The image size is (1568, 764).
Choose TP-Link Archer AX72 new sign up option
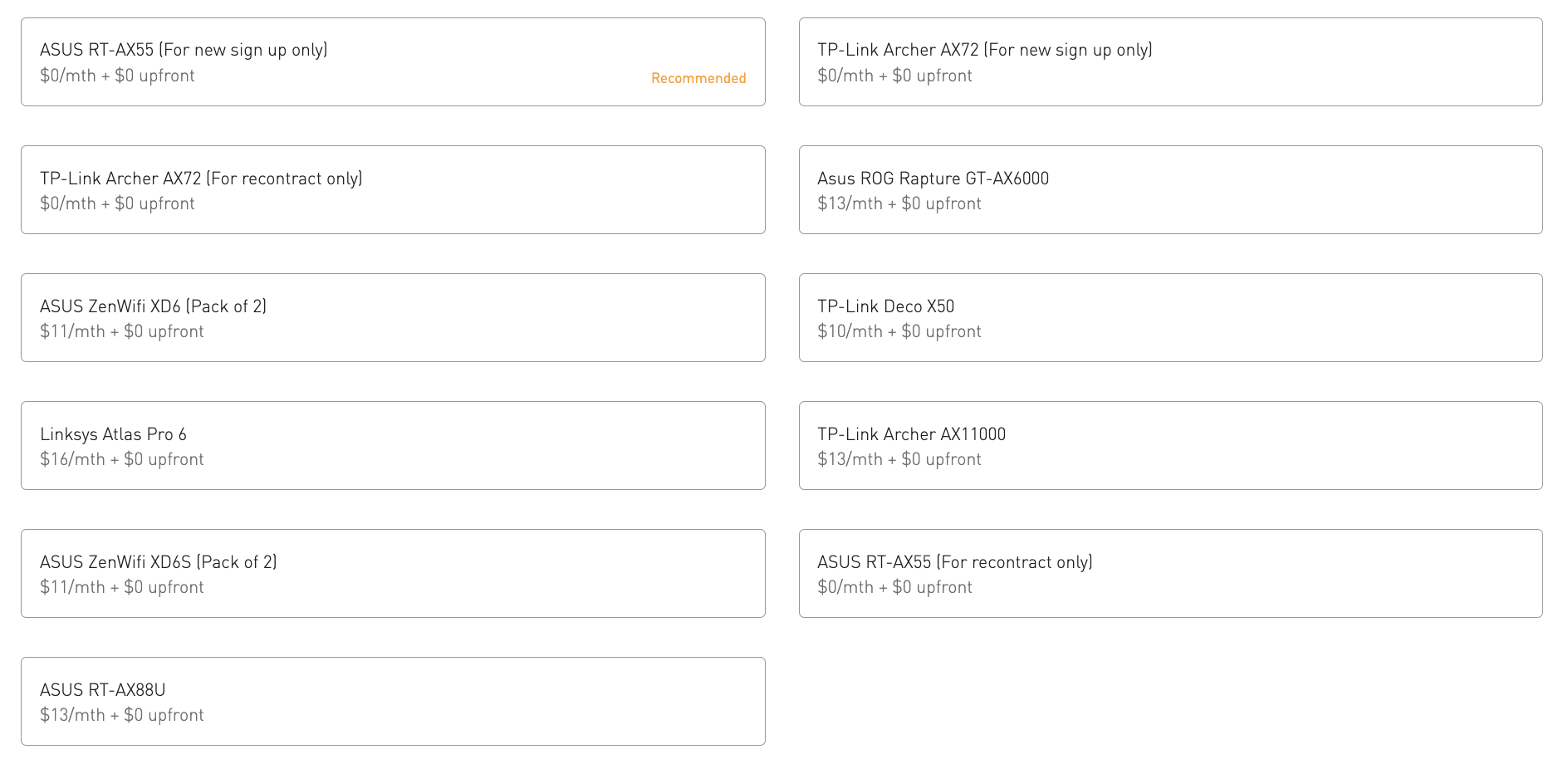pyautogui.click(x=1170, y=62)
